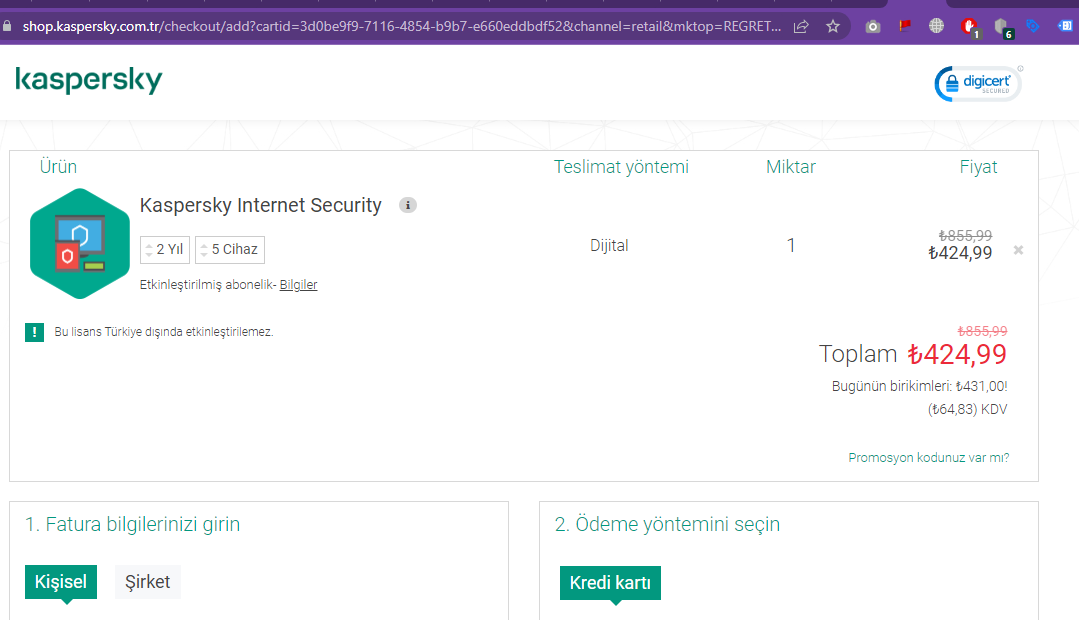The height and width of the screenshot is (620, 1079).
Task: Click the '(₺64,83) KDV' tax text
Action: [x=967, y=409]
